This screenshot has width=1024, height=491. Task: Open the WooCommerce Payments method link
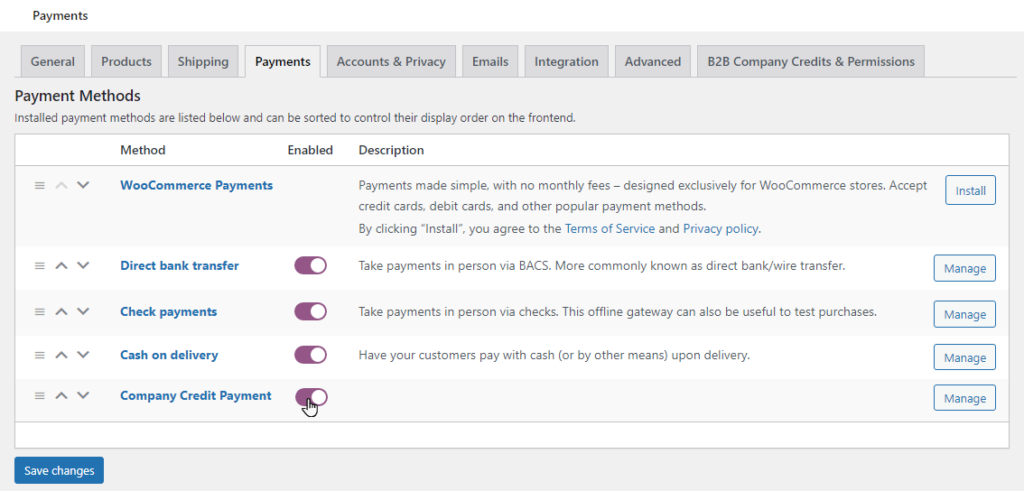click(197, 185)
